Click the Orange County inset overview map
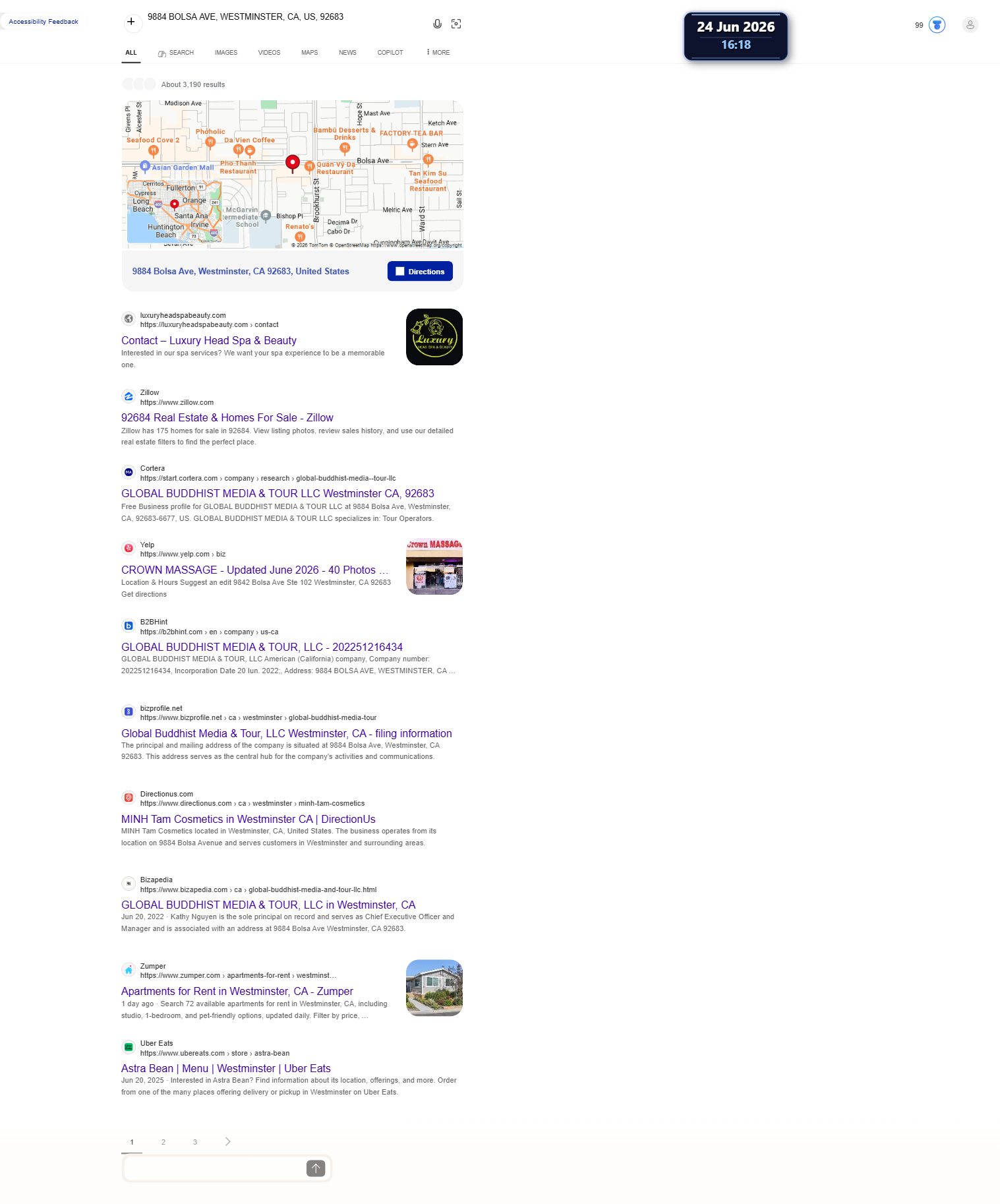 (x=174, y=212)
